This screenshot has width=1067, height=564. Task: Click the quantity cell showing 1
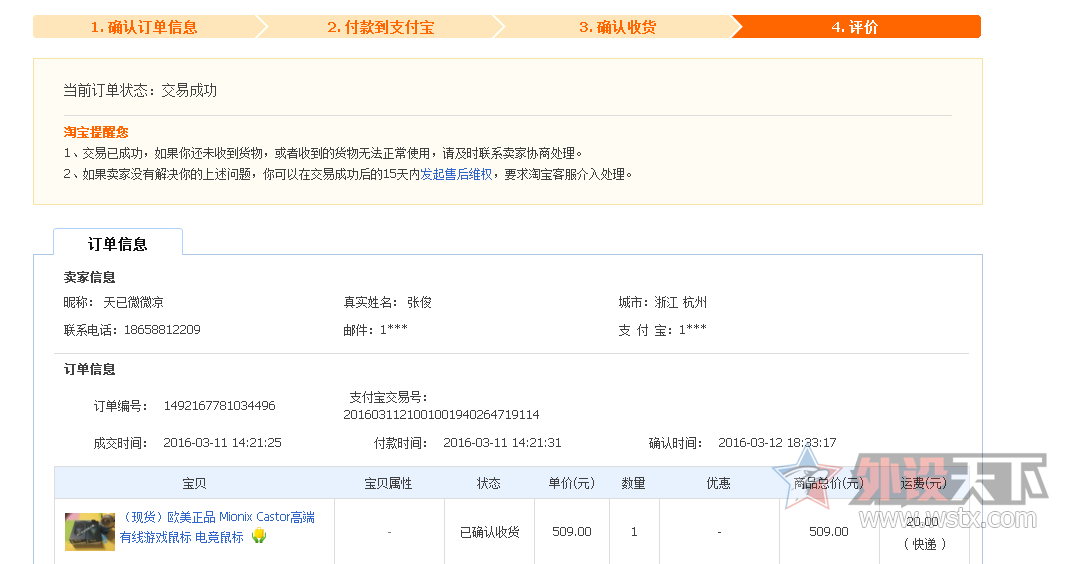coord(634,532)
